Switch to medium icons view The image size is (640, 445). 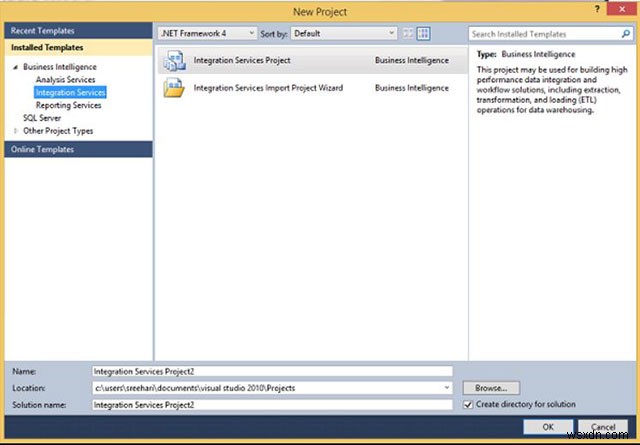424,33
